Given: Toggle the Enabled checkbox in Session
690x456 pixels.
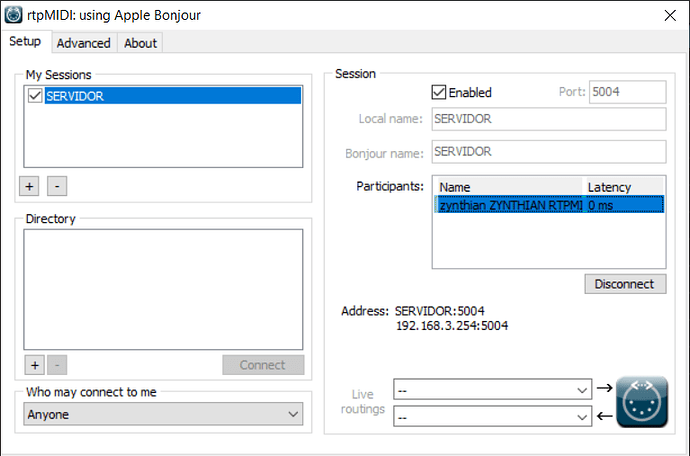Looking at the screenshot, I should pyautogui.click(x=439, y=92).
